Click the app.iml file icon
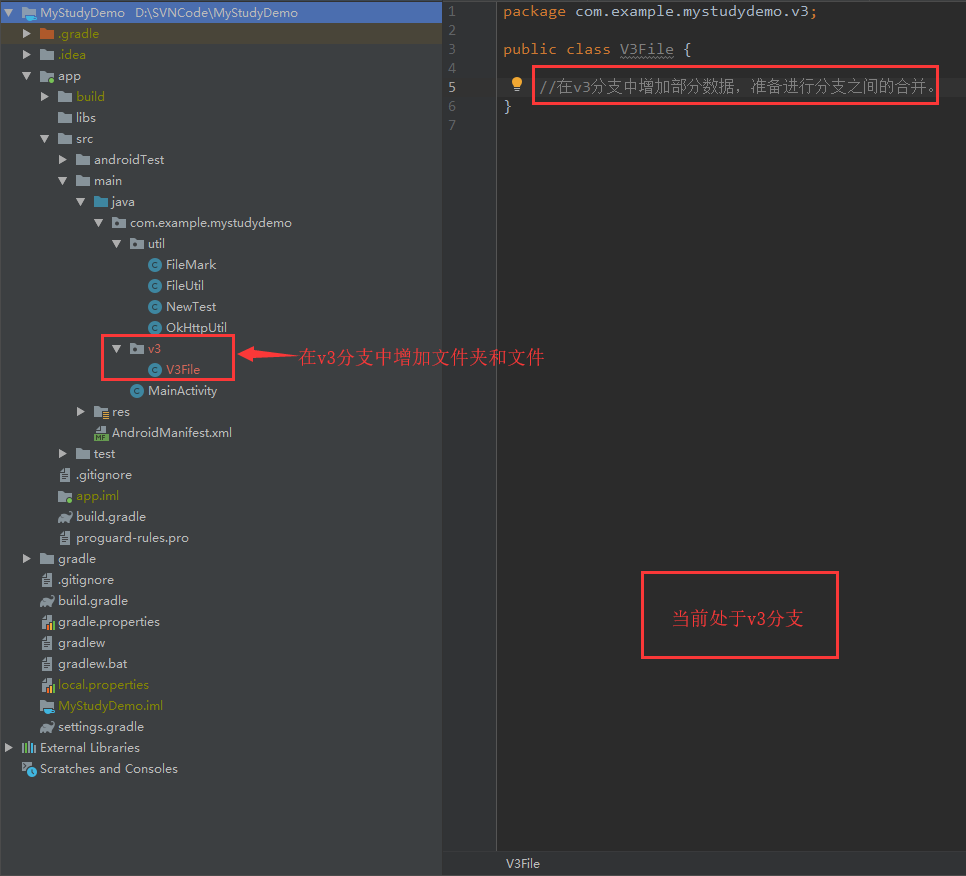The height and width of the screenshot is (876, 966). (65, 496)
